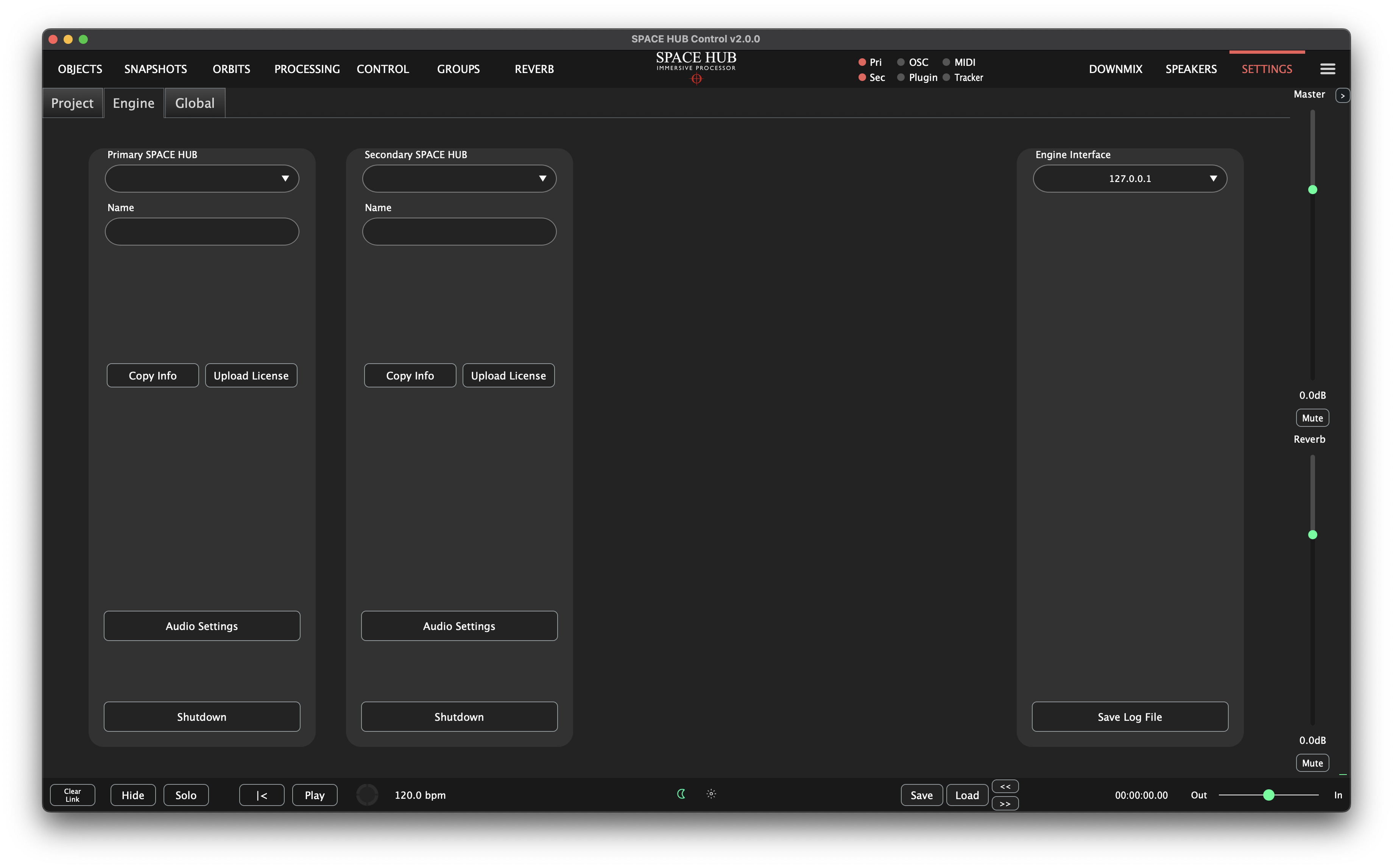Toggle the Solo button
This screenshot has height=868, width=1393.
coord(185,795)
